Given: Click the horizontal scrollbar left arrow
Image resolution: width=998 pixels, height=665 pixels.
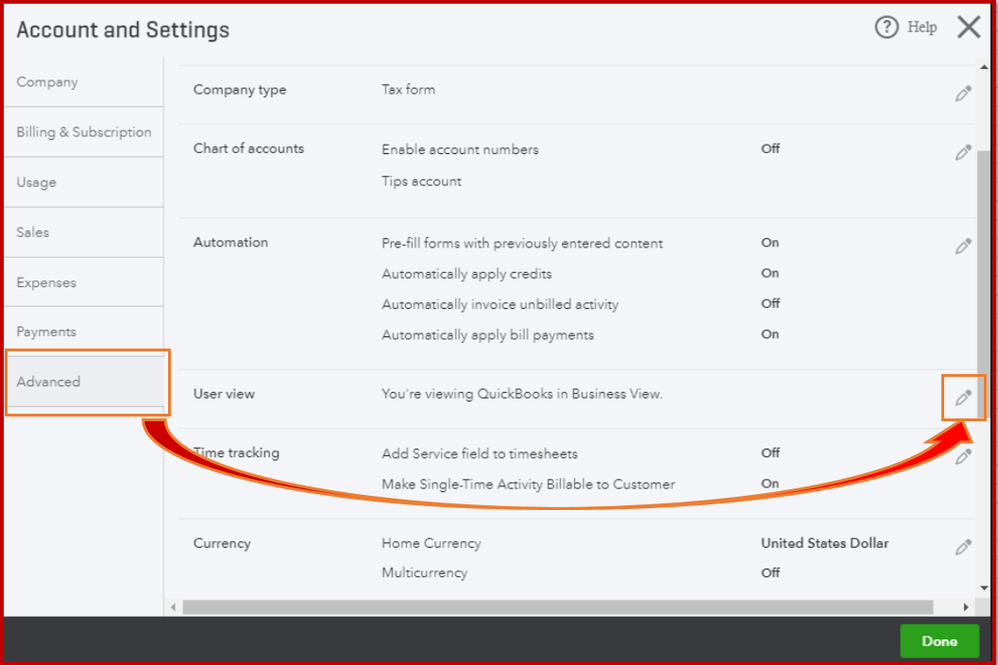Looking at the screenshot, I should 174,607.
